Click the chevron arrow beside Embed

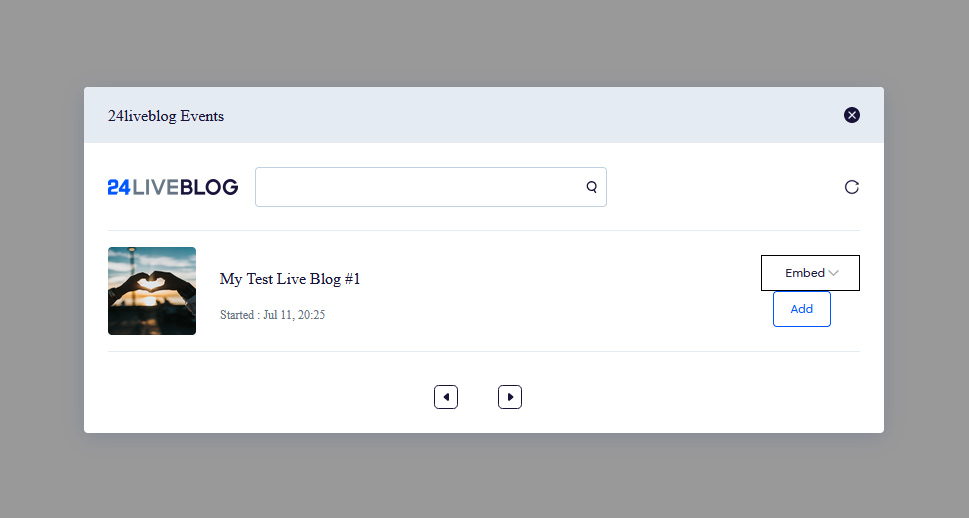pyautogui.click(x=833, y=273)
